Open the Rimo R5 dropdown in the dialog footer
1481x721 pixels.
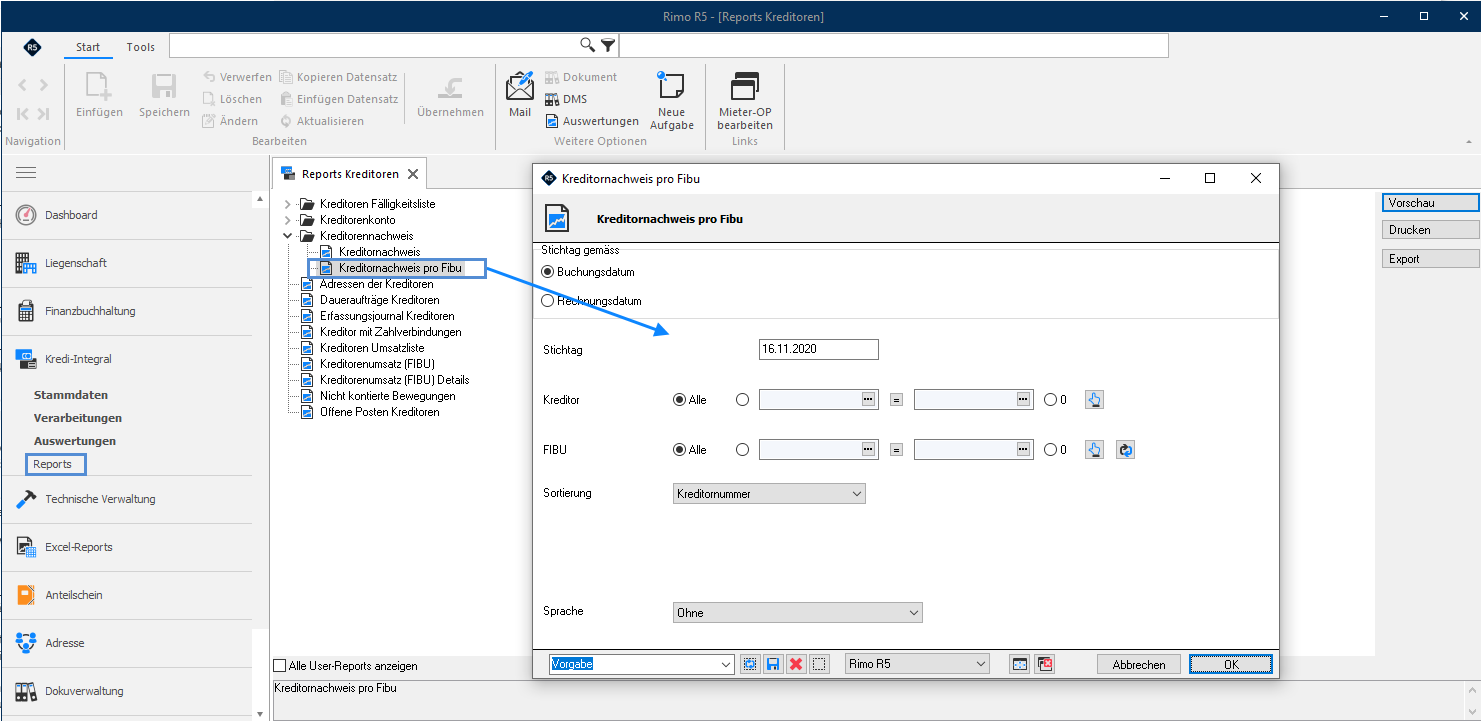pyautogui.click(x=917, y=664)
